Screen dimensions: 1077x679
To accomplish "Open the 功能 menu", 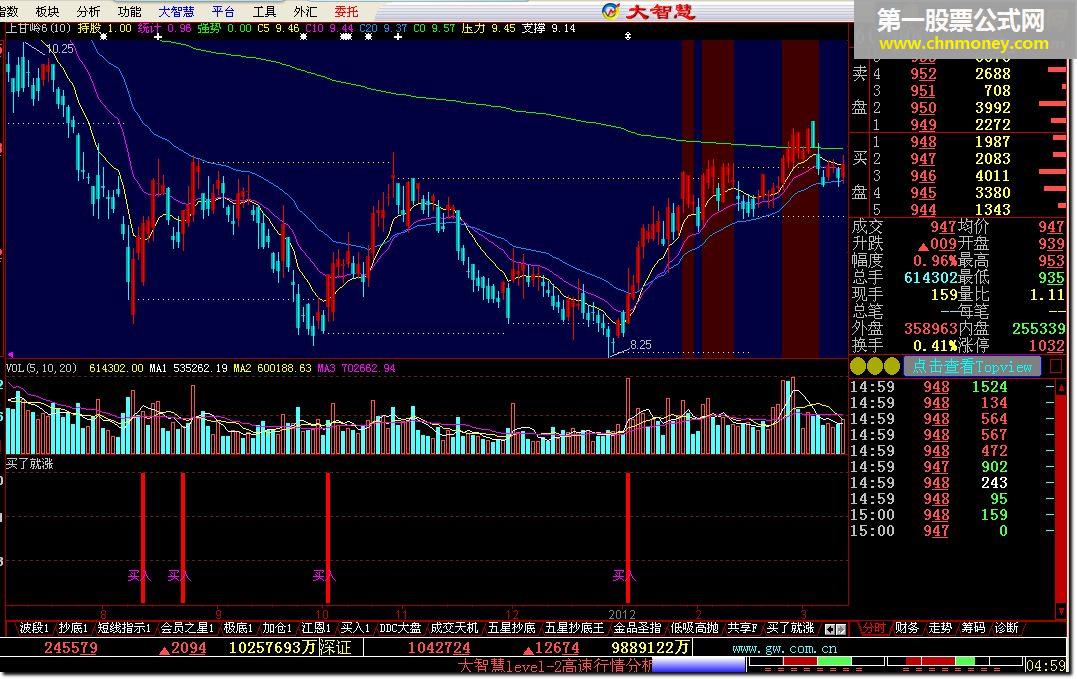I will tap(129, 12).
